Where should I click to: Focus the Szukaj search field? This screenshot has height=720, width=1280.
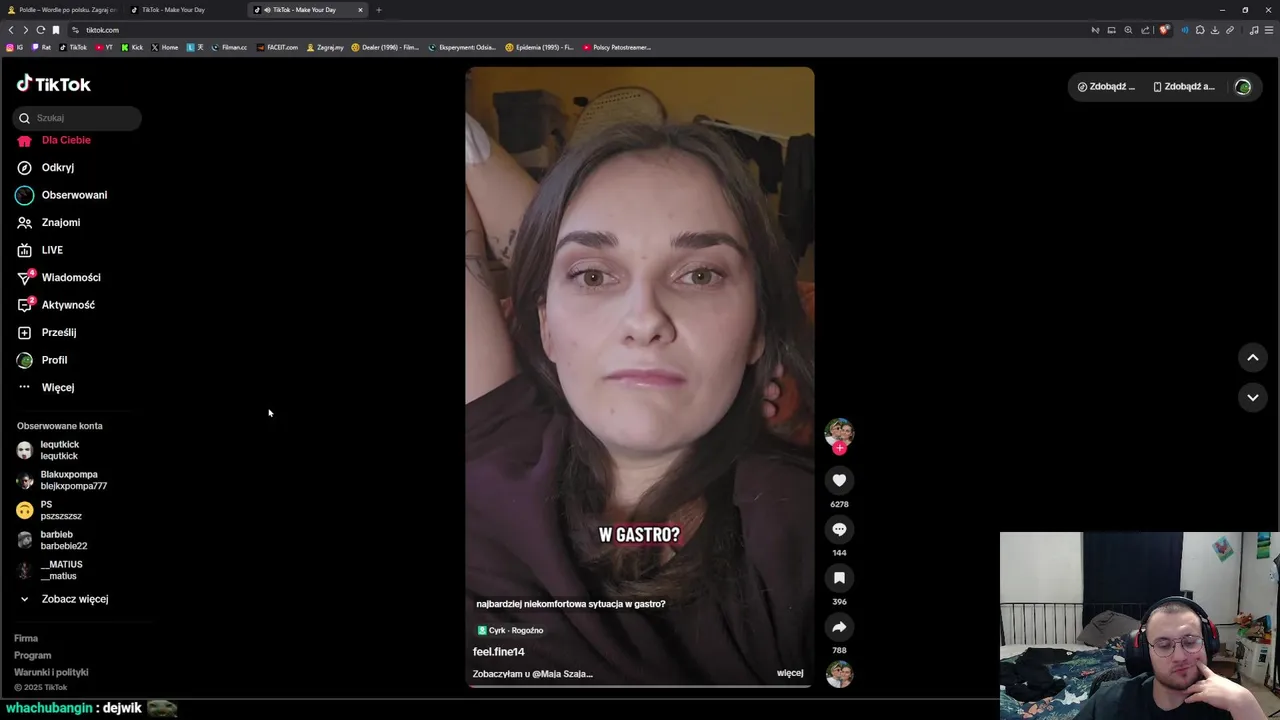[77, 118]
